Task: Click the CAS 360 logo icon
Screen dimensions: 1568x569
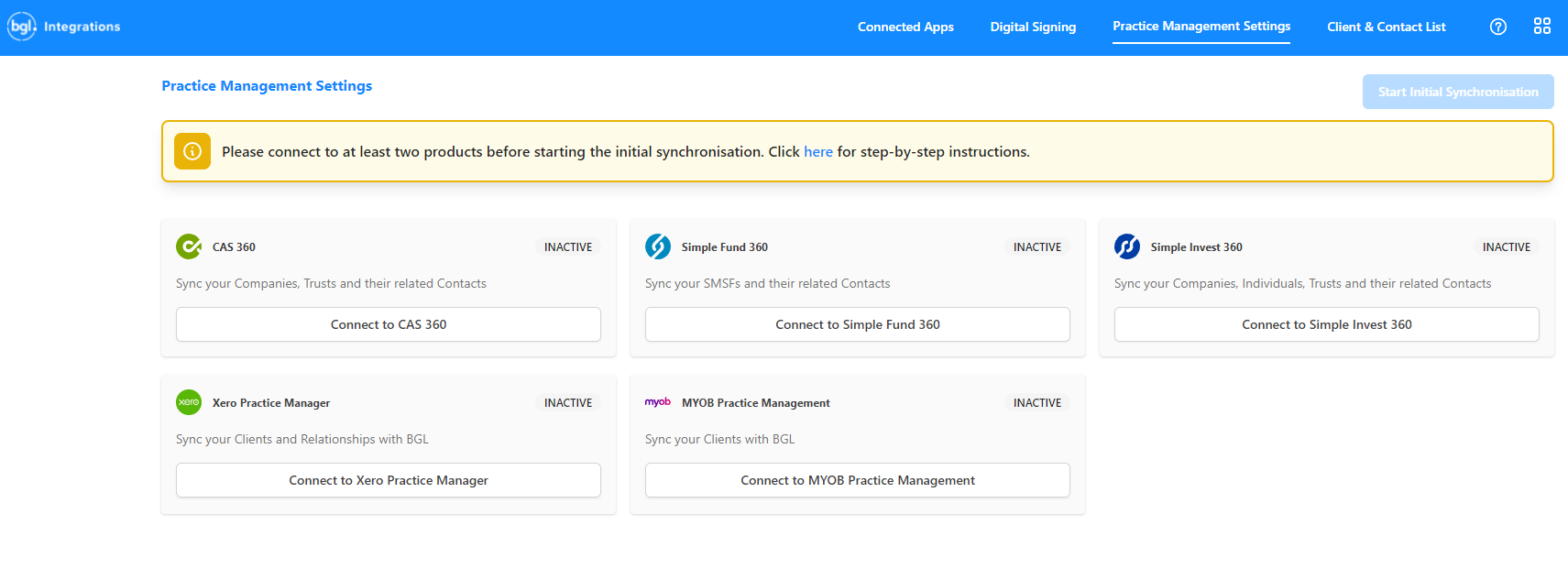Action: tap(189, 246)
